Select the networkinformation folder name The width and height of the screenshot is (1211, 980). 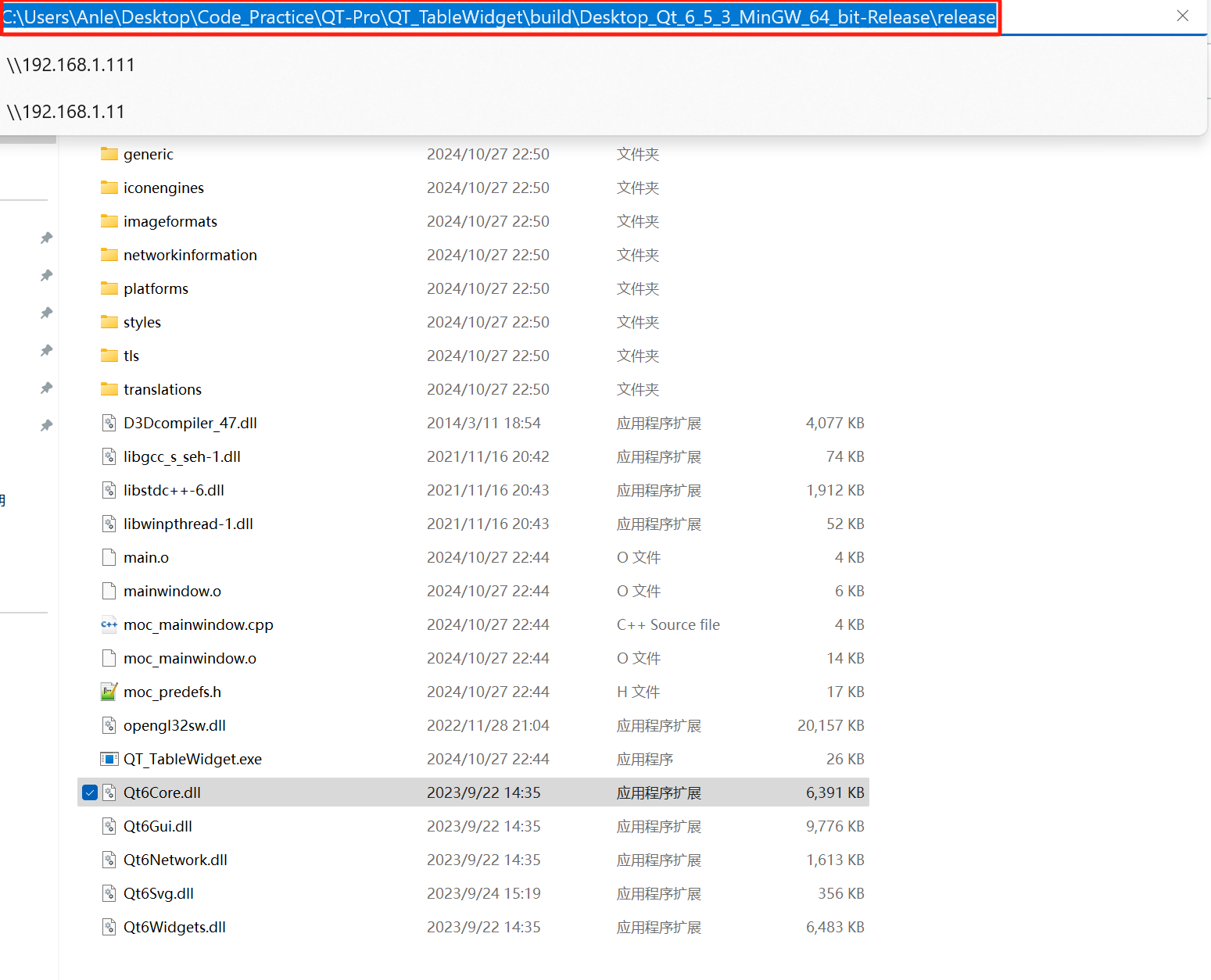(190, 255)
